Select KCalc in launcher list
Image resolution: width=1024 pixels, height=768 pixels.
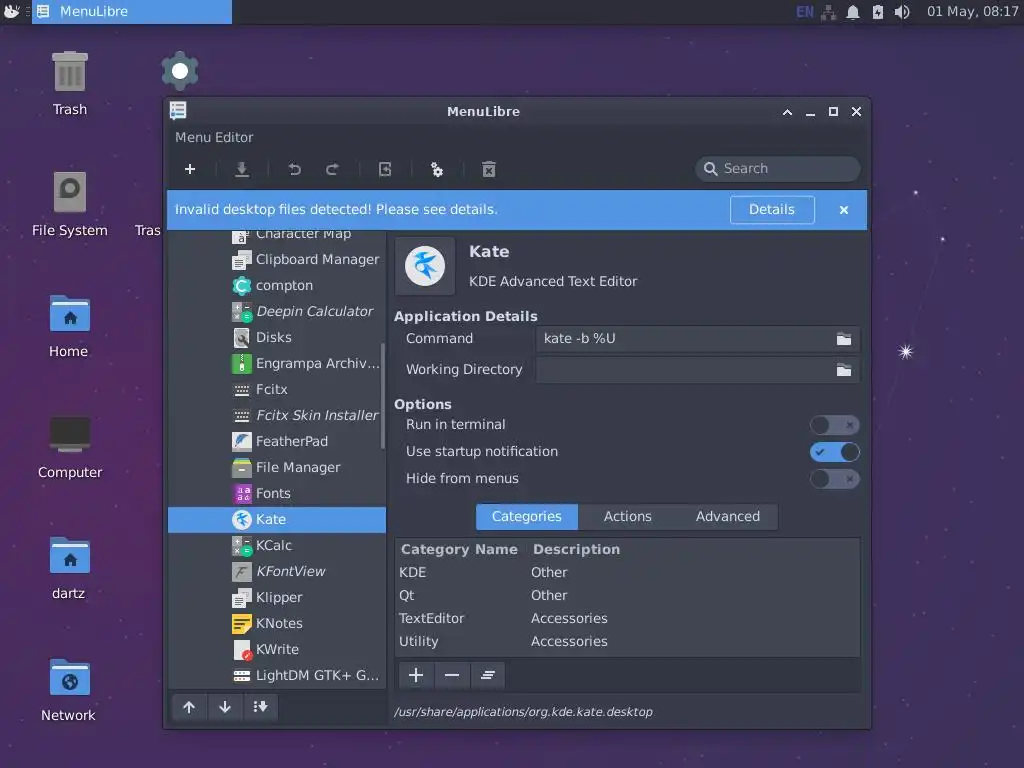tap(277, 545)
